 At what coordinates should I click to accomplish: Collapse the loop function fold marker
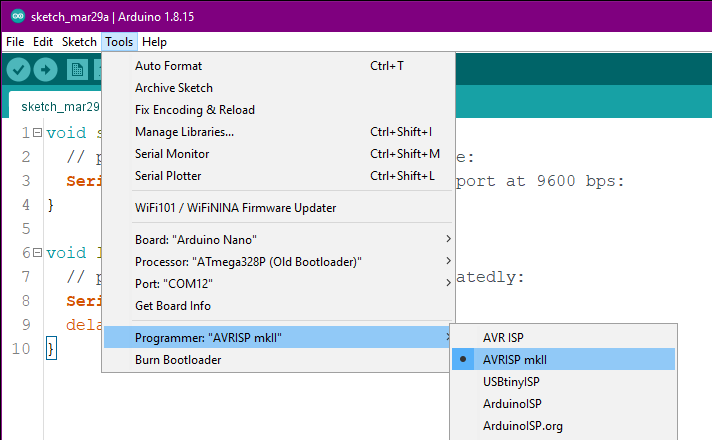(36, 253)
